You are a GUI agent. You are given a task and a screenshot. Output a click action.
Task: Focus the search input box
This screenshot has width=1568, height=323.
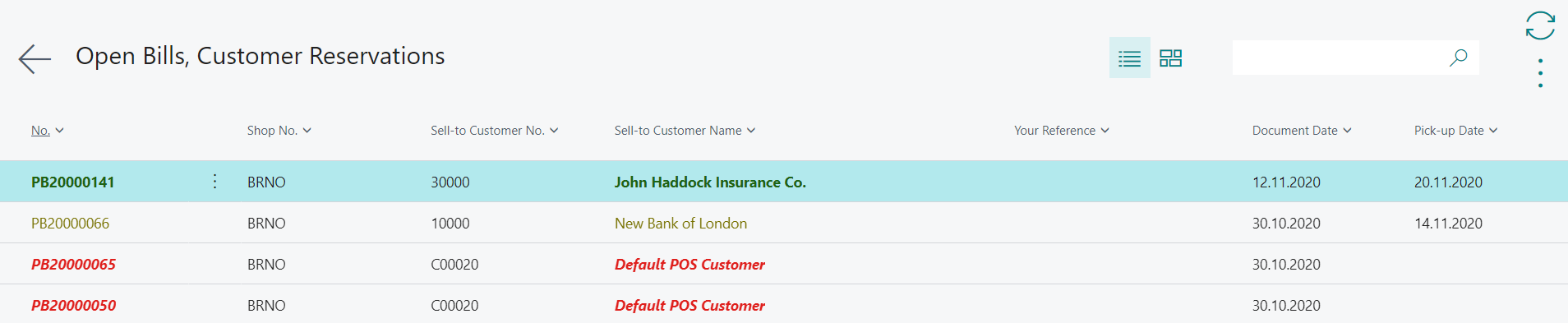(x=1340, y=58)
